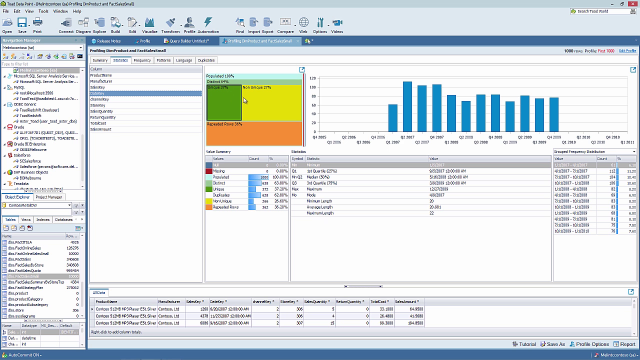Screen dimensions: 640x360
Task: Open the Object Explorer database dropdown
Action: coord(69,205)
